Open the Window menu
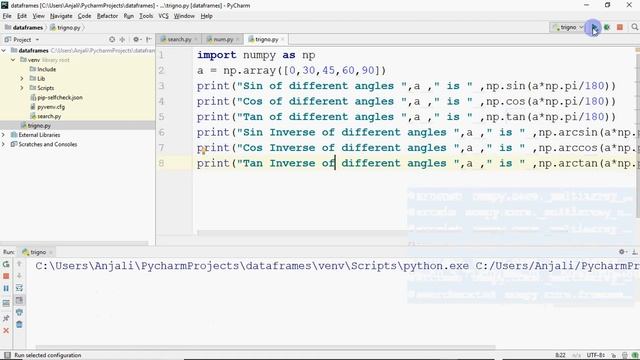640x360 pixels. point(184,16)
